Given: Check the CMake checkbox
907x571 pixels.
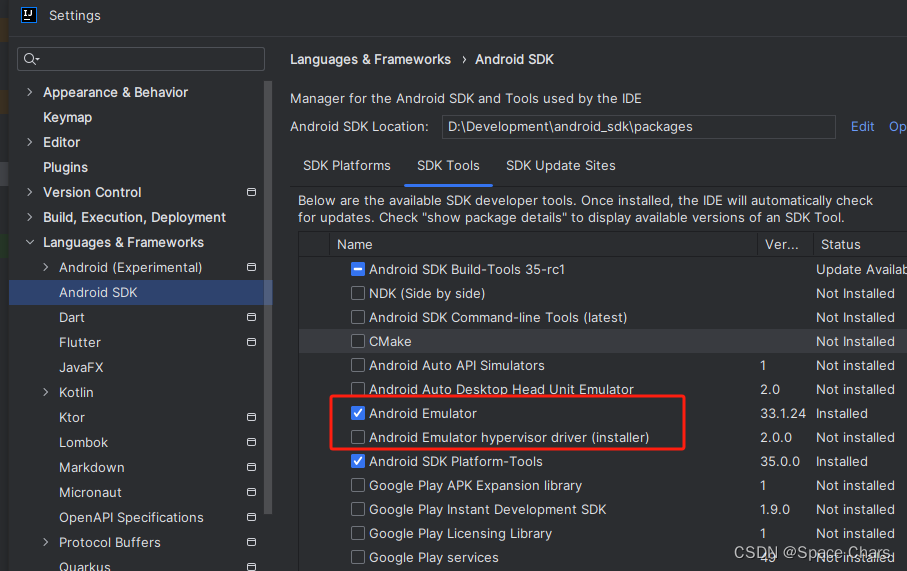Looking at the screenshot, I should 357,341.
